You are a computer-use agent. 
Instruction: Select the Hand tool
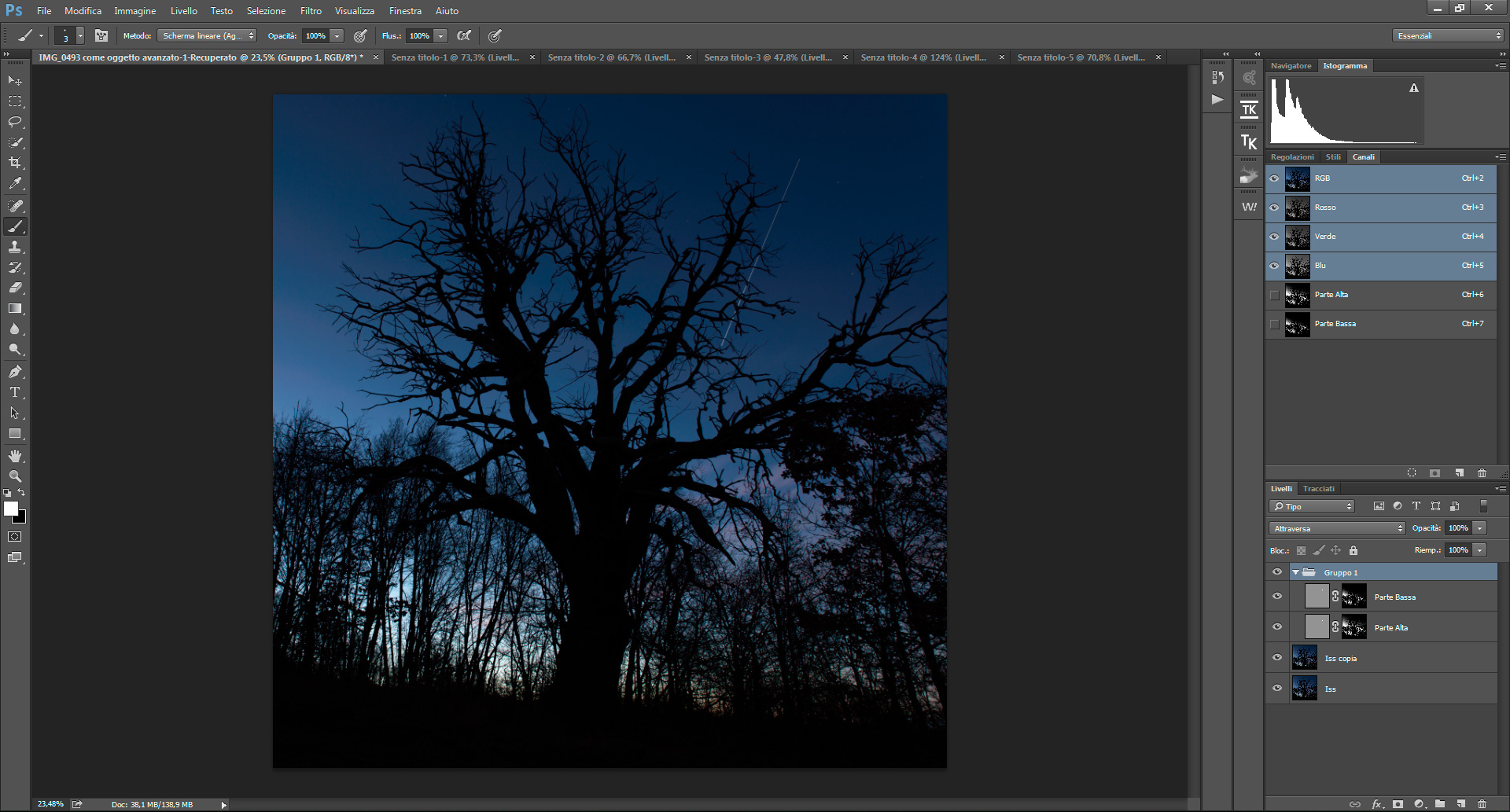pyautogui.click(x=15, y=456)
